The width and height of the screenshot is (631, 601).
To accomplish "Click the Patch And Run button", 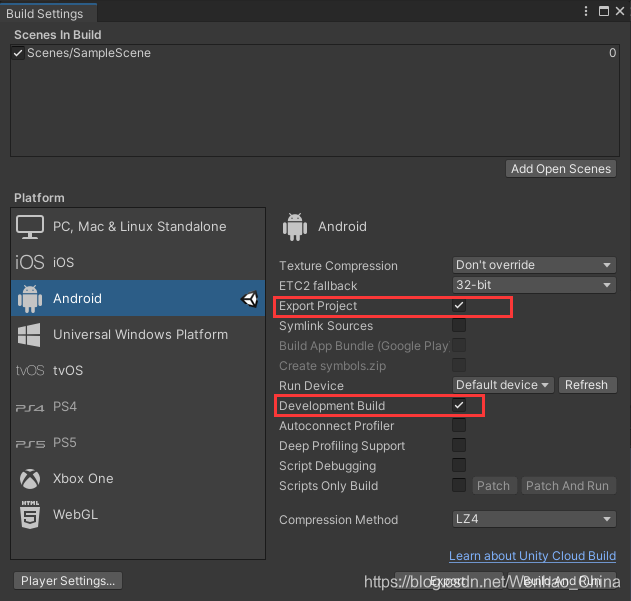I will click(x=568, y=485).
